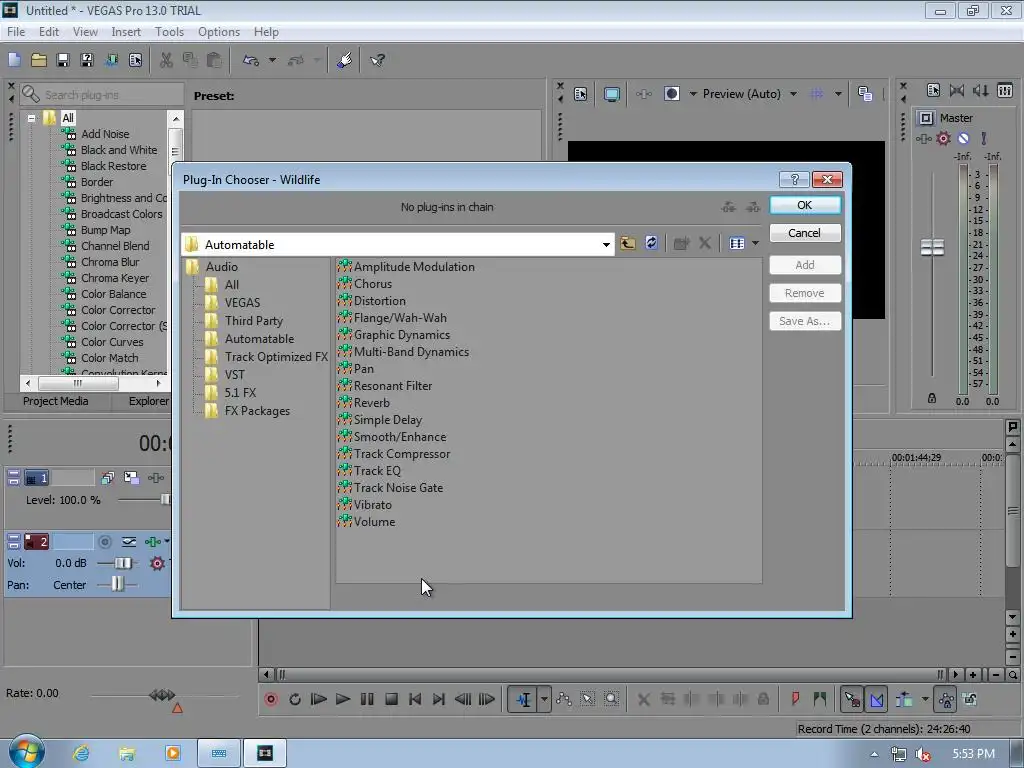The image size is (1024, 768).
Task: Click the external monitor preview icon
Action: (611, 94)
